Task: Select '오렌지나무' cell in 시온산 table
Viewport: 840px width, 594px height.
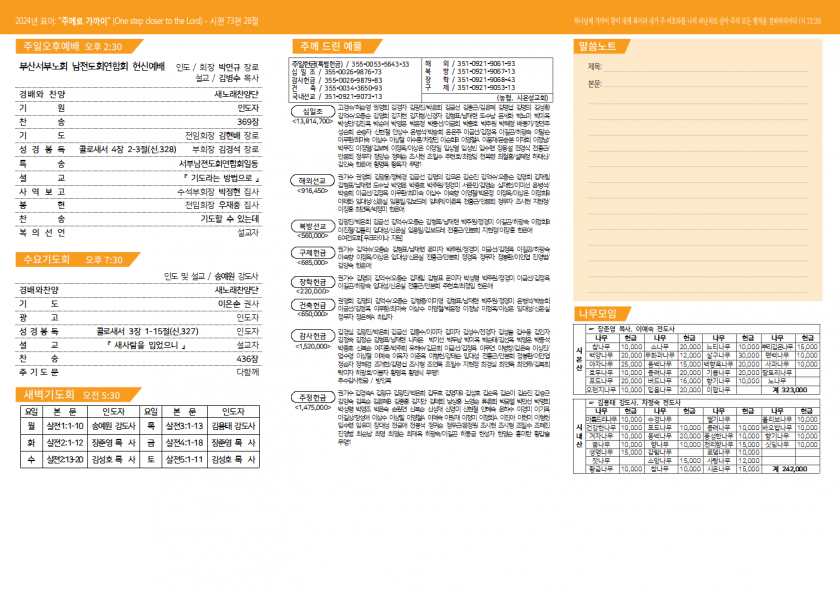Action: 601,390
